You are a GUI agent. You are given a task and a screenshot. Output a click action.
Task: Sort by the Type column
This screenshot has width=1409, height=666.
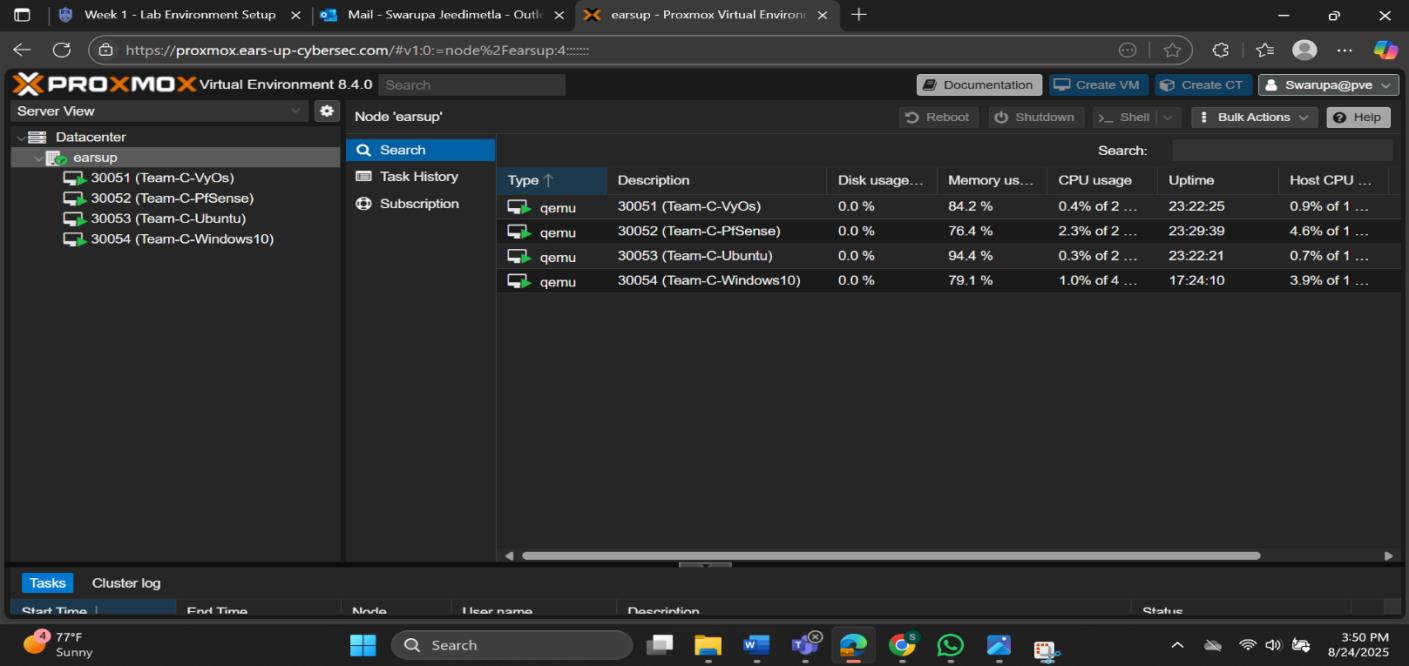(529, 180)
